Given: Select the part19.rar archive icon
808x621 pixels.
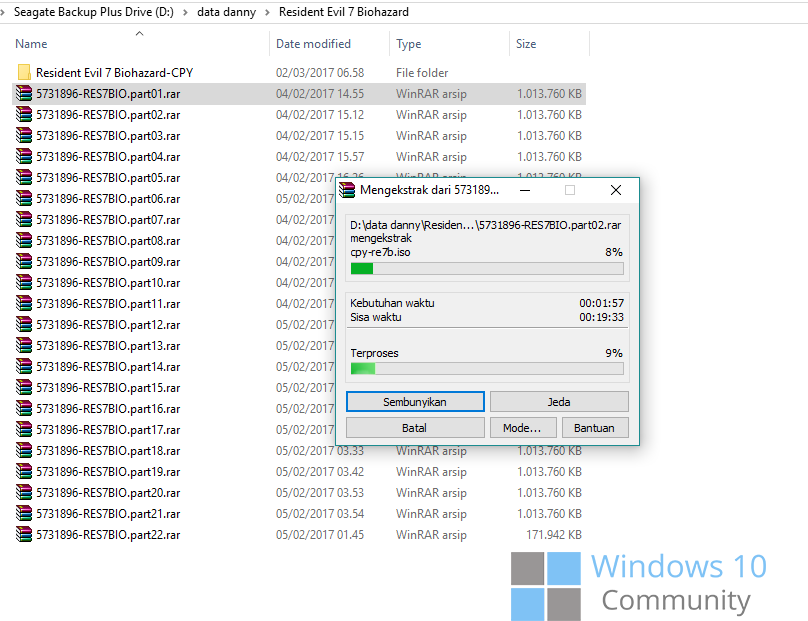Looking at the screenshot, I should pyautogui.click(x=24, y=472).
